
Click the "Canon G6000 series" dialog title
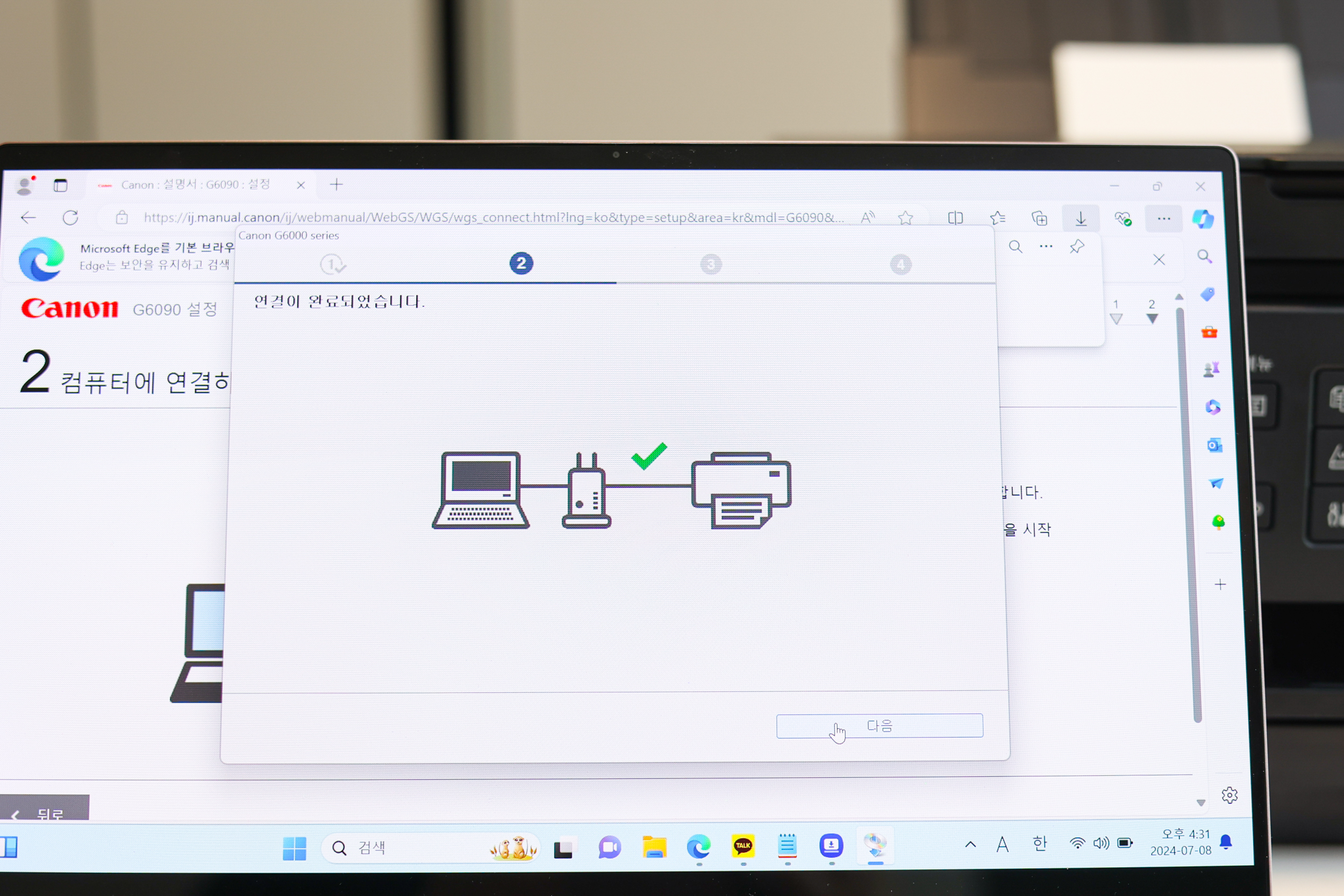click(289, 235)
